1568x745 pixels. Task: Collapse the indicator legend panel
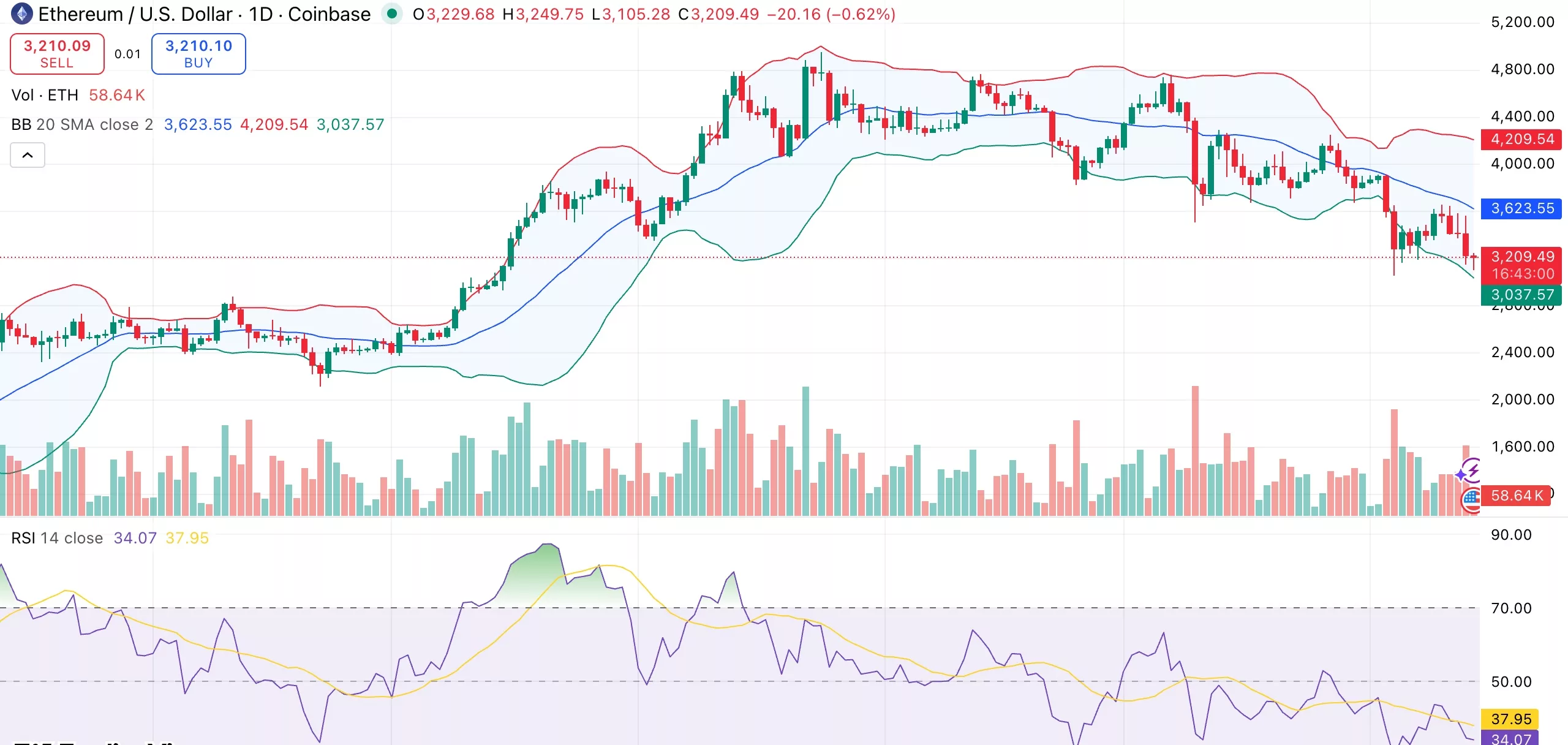[x=28, y=155]
